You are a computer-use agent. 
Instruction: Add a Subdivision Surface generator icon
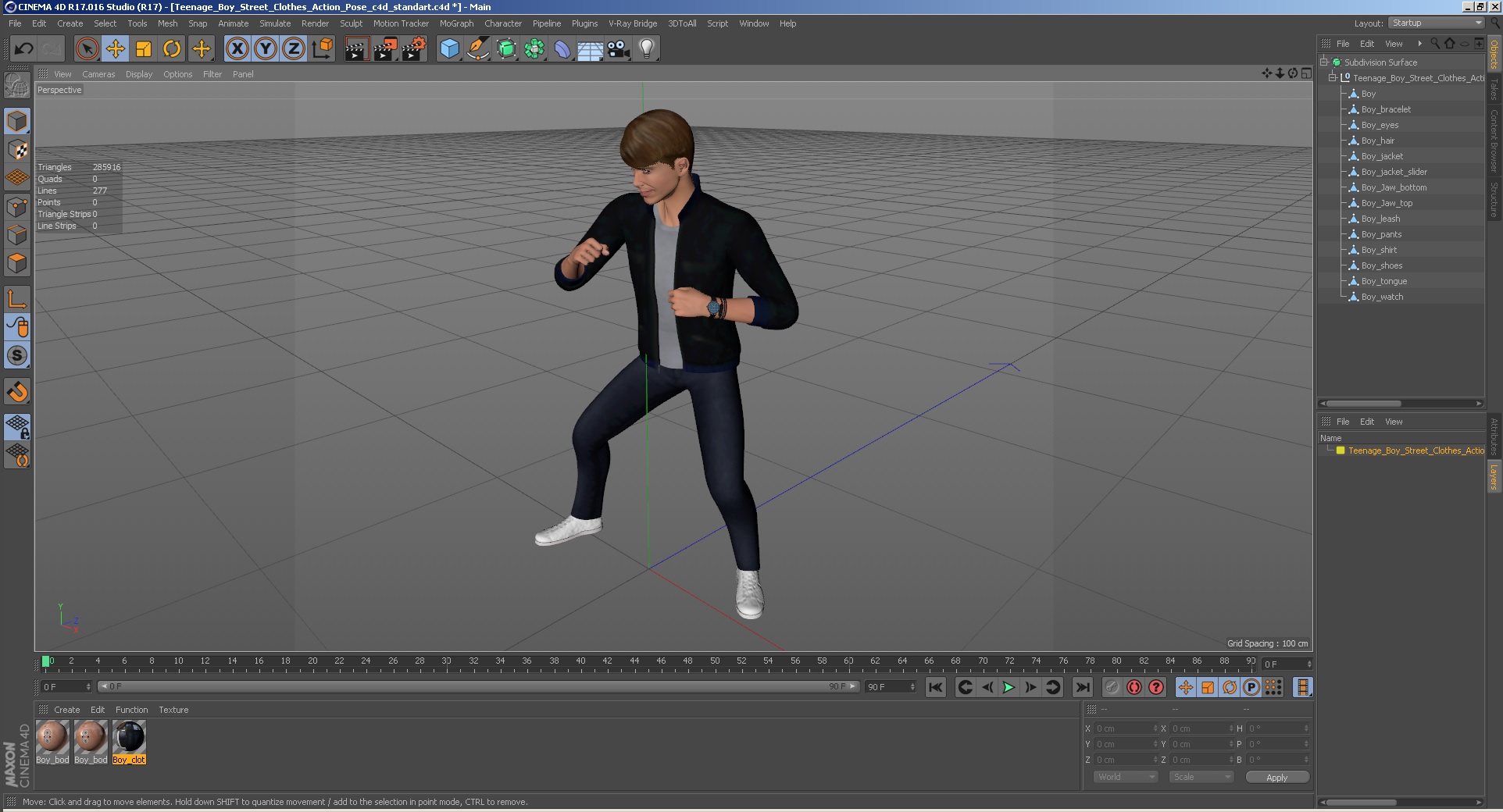click(x=506, y=49)
